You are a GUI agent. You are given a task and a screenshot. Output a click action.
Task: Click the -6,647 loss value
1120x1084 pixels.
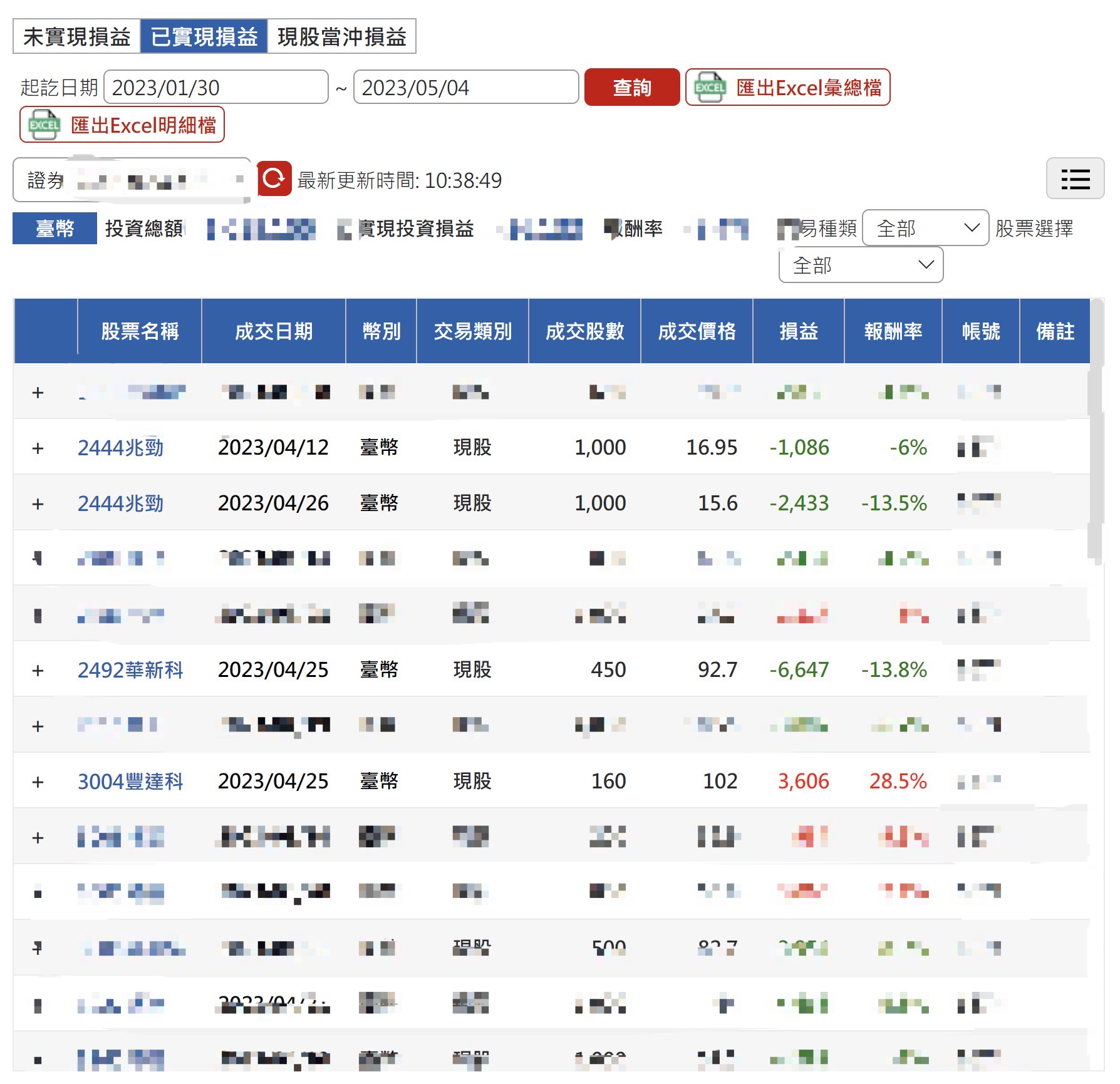click(799, 670)
